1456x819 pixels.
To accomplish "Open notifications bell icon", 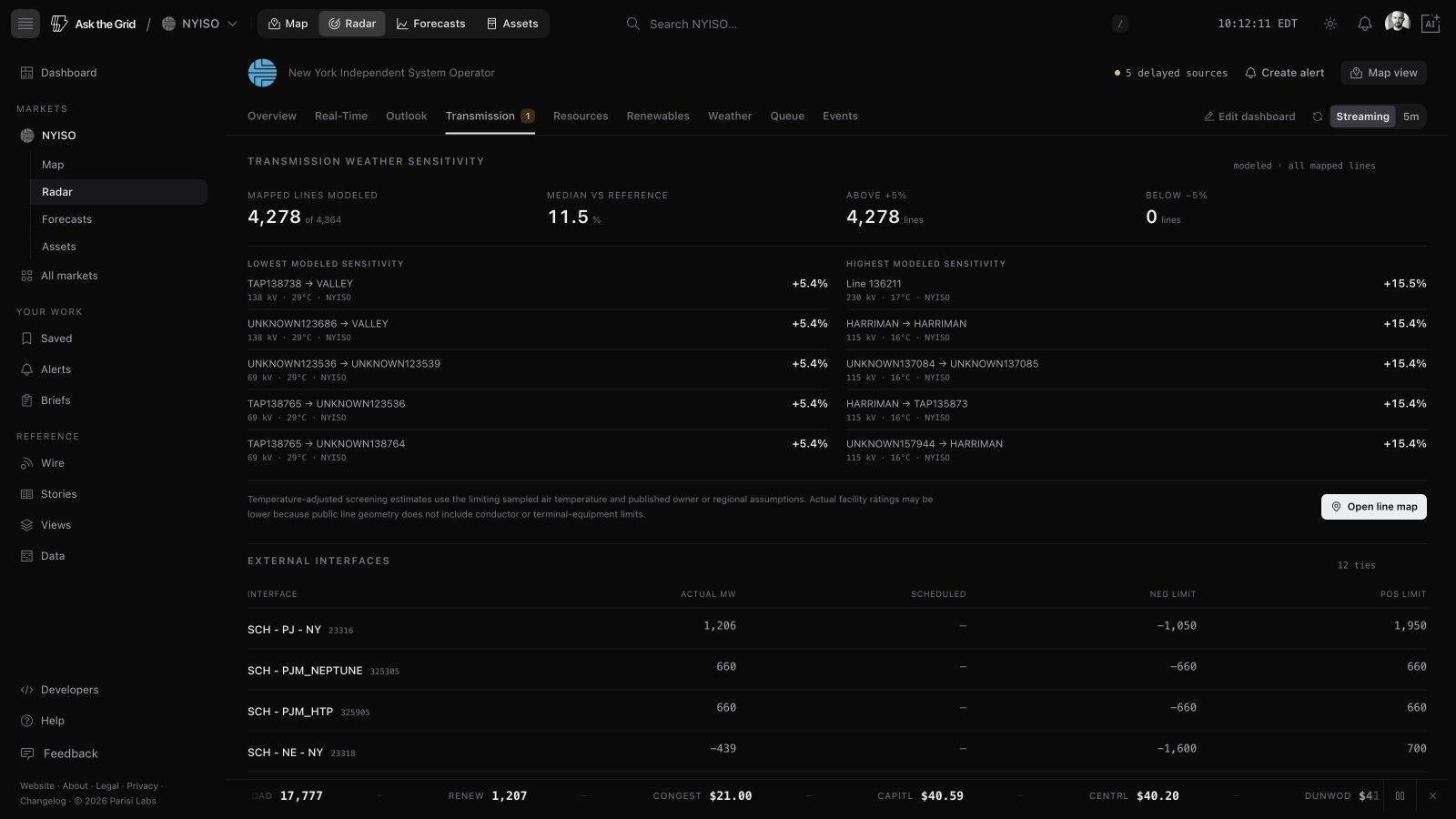I will pyautogui.click(x=1365, y=24).
